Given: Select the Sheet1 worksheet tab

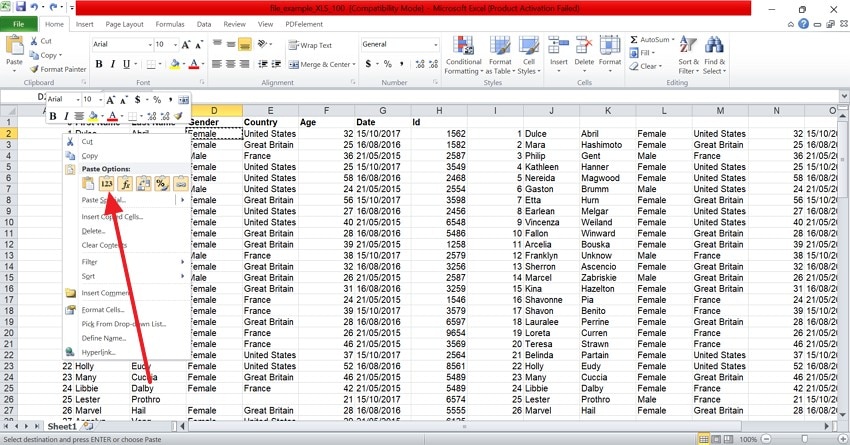Looking at the screenshot, I should point(62,427).
